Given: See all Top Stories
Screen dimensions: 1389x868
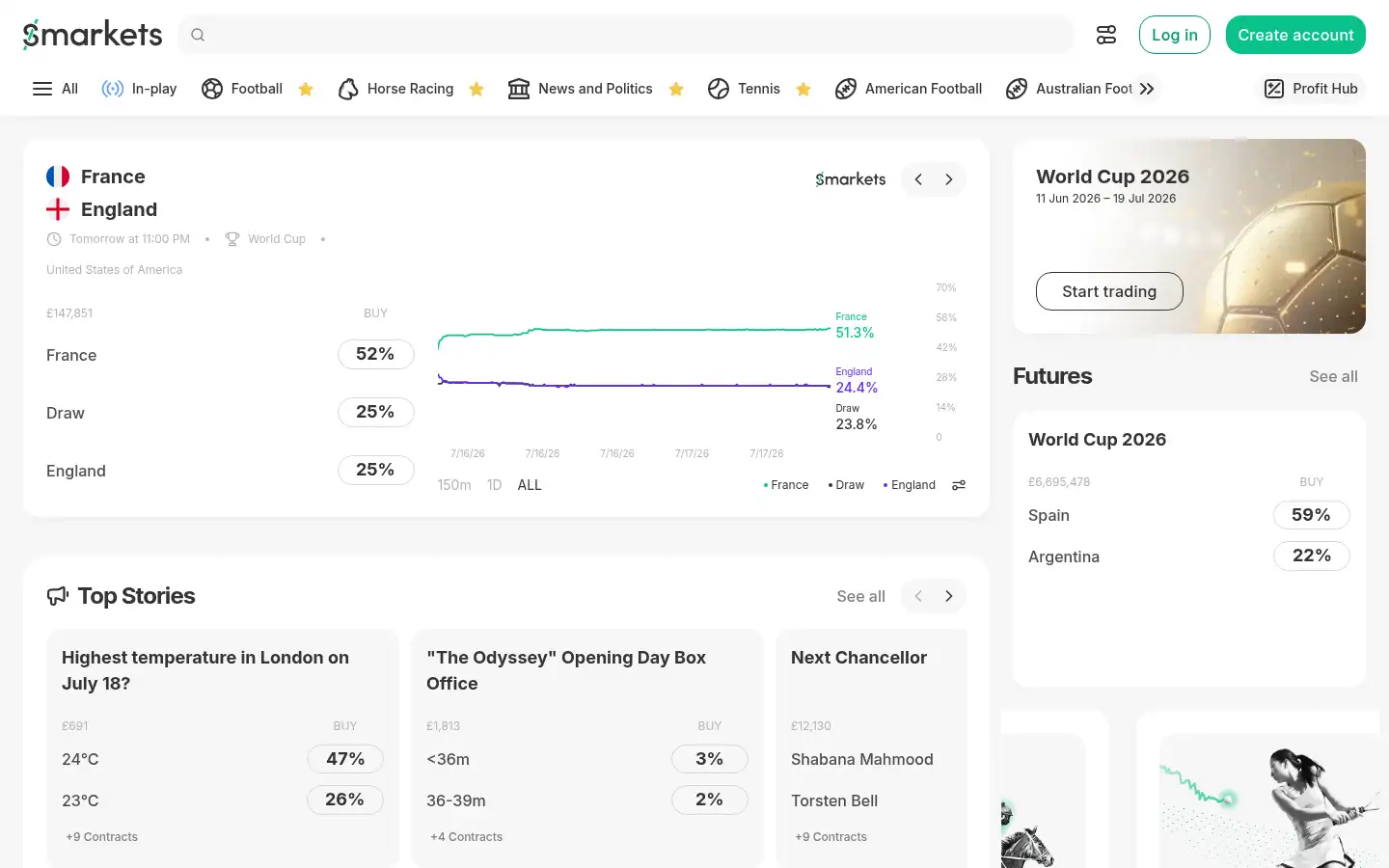Looking at the screenshot, I should [860, 596].
